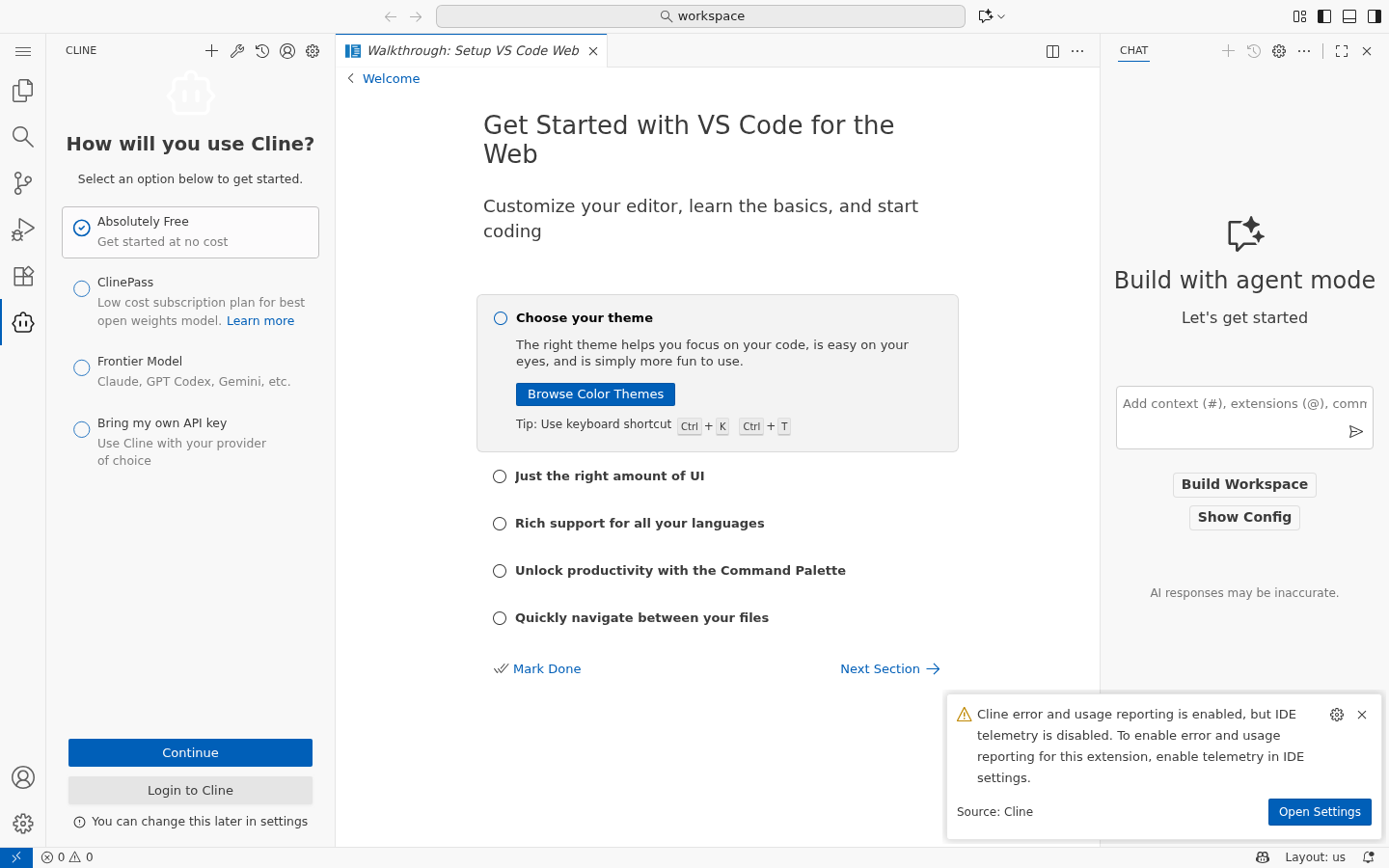This screenshot has height=868, width=1389.
Task: Dismiss the Cline telemetry notification
Action: (1362, 715)
